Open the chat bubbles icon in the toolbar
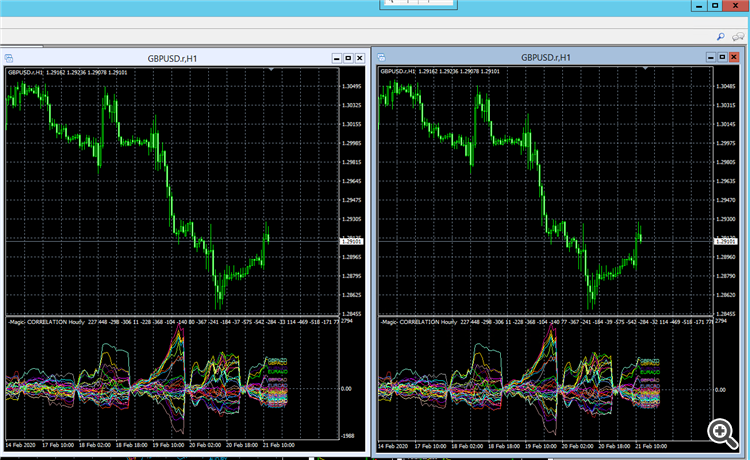 pyautogui.click(x=738, y=37)
